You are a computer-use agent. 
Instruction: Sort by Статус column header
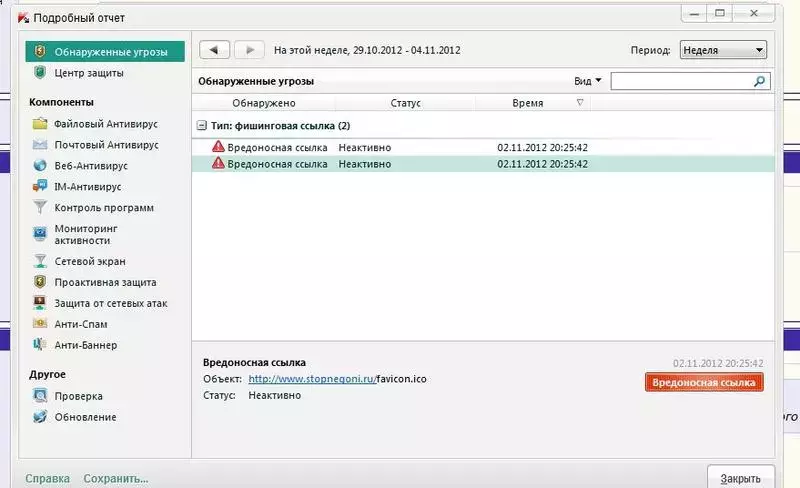point(406,103)
